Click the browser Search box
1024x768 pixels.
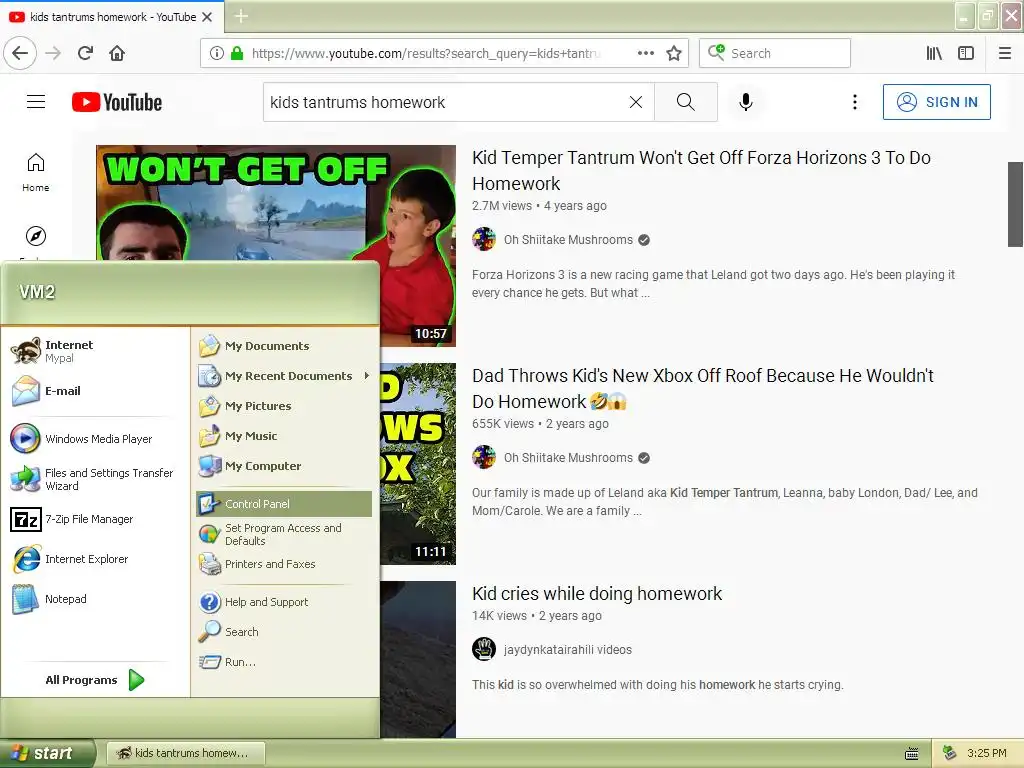pyautogui.click(x=775, y=53)
